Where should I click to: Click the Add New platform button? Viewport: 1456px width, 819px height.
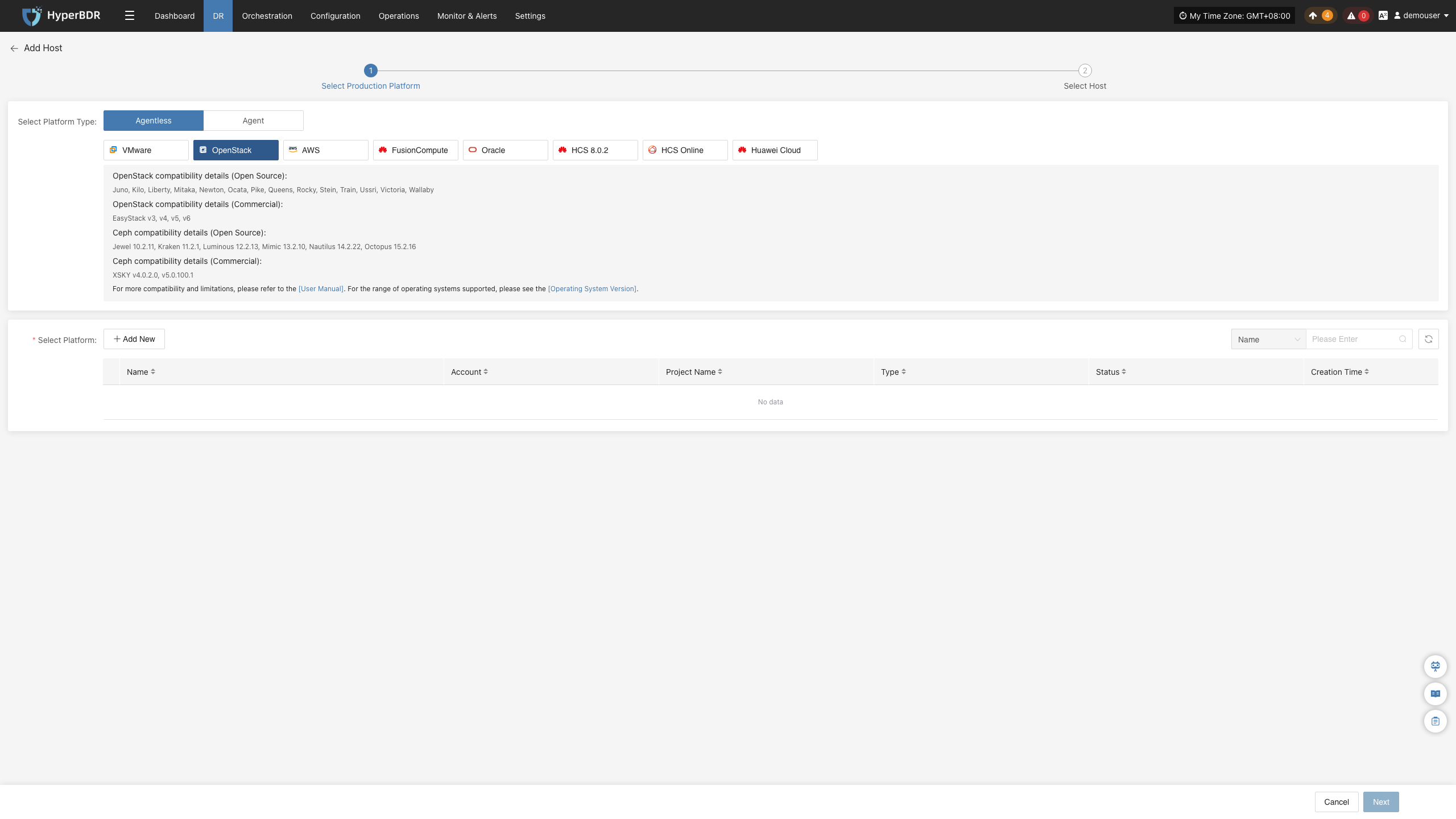pos(134,339)
